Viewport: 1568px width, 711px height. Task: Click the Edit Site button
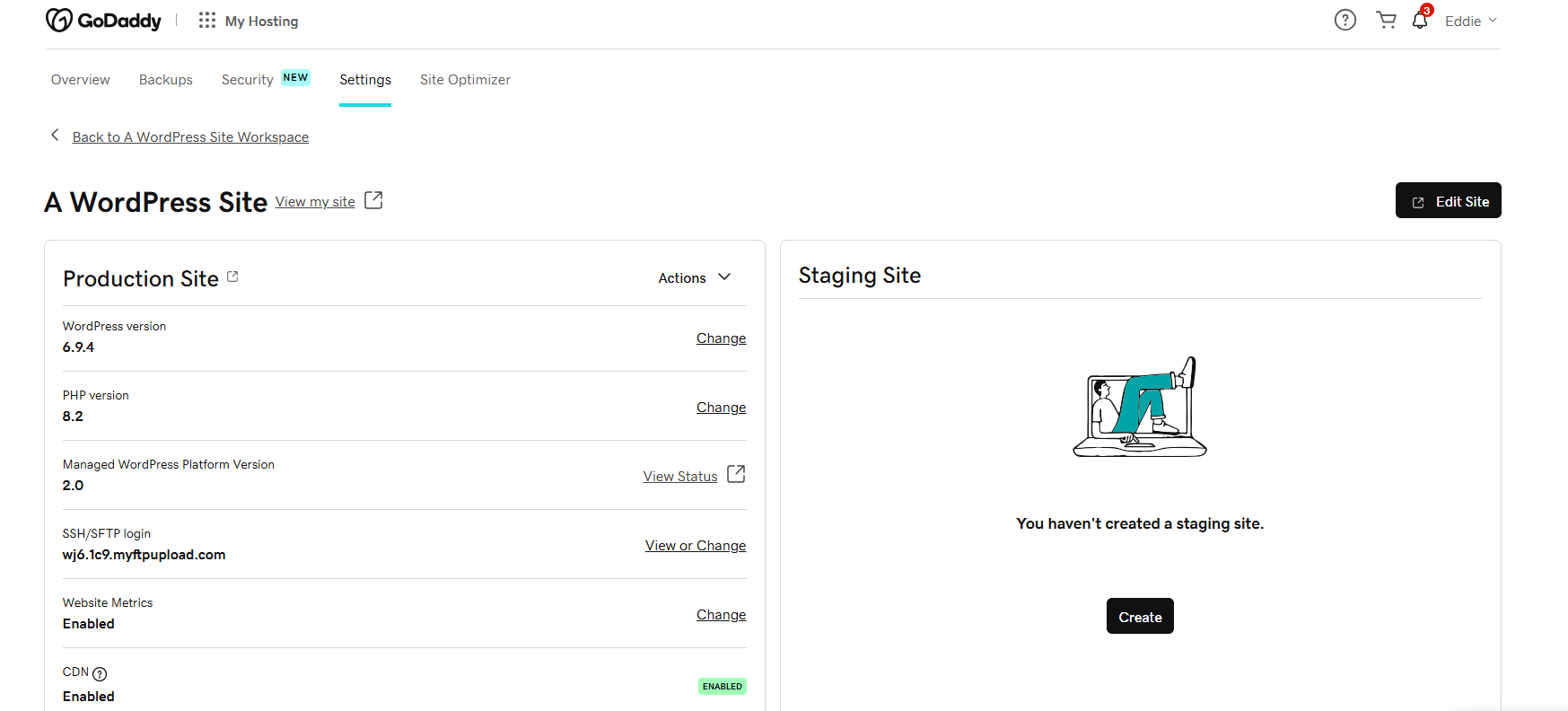(x=1448, y=200)
